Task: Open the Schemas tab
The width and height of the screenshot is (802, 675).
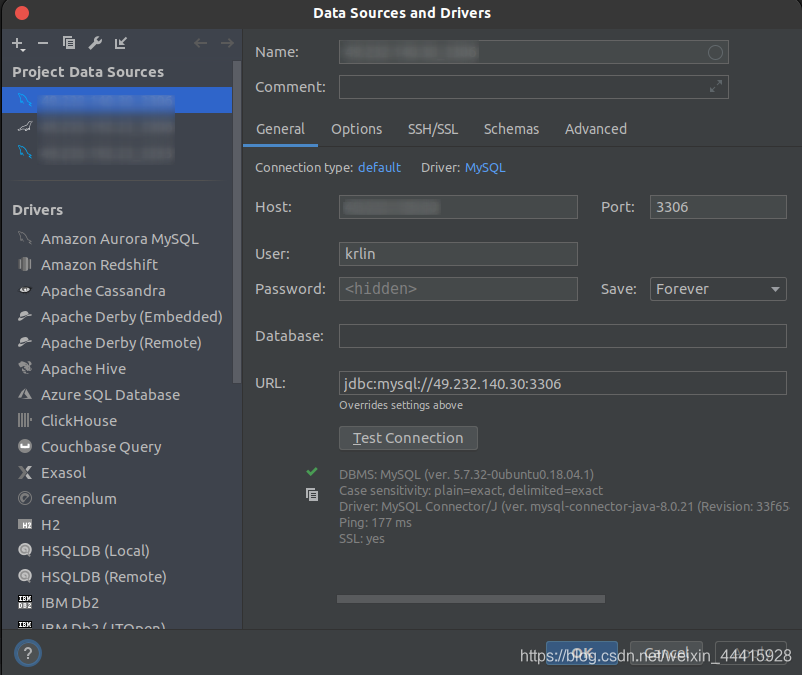Action: tap(511, 129)
